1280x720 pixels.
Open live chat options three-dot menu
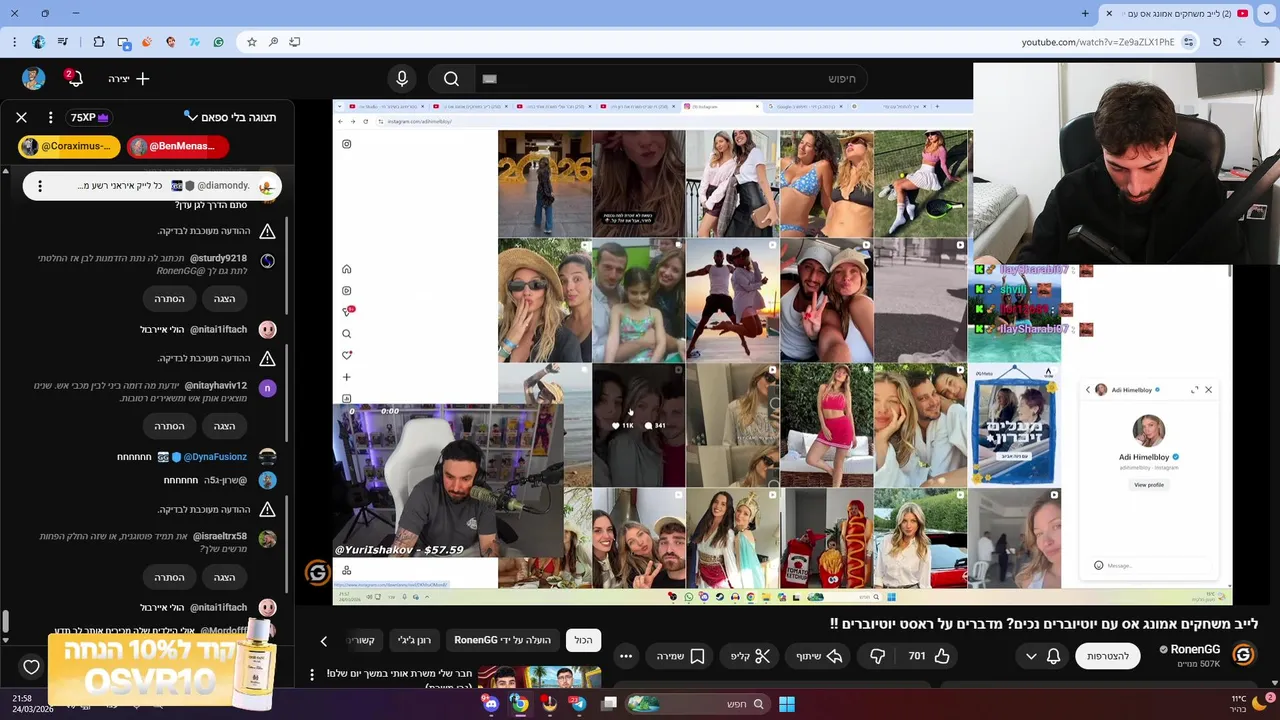click(x=50, y=117)
